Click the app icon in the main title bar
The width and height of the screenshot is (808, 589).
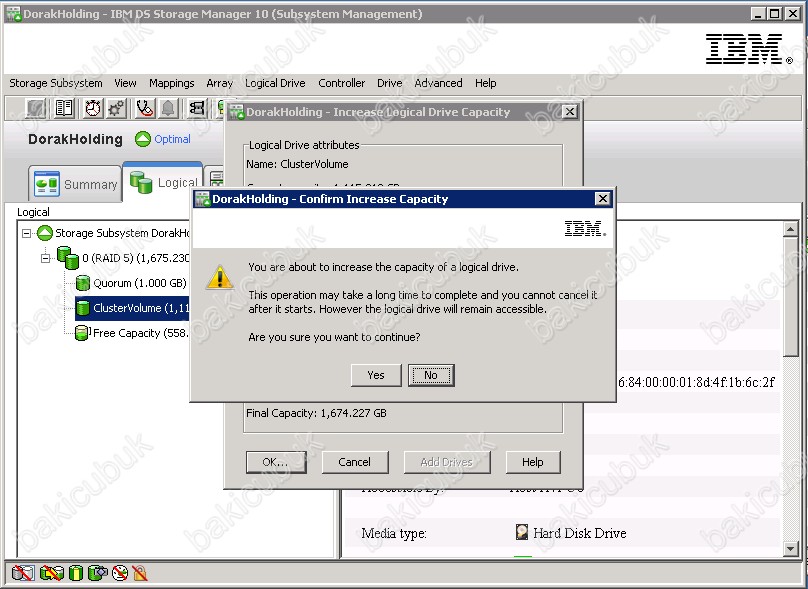pos(14,14)
